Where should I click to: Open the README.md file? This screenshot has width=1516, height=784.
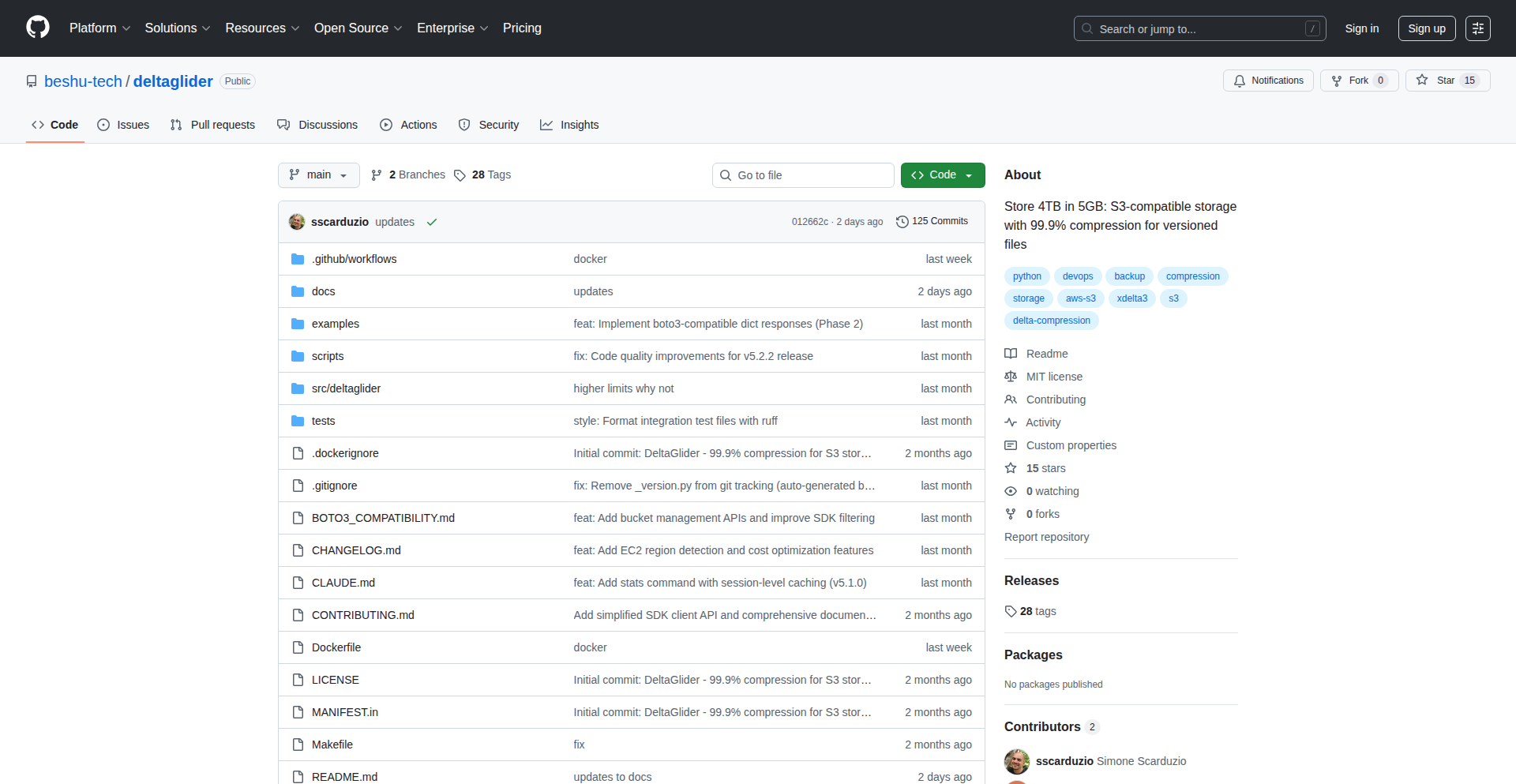[344, 777]
